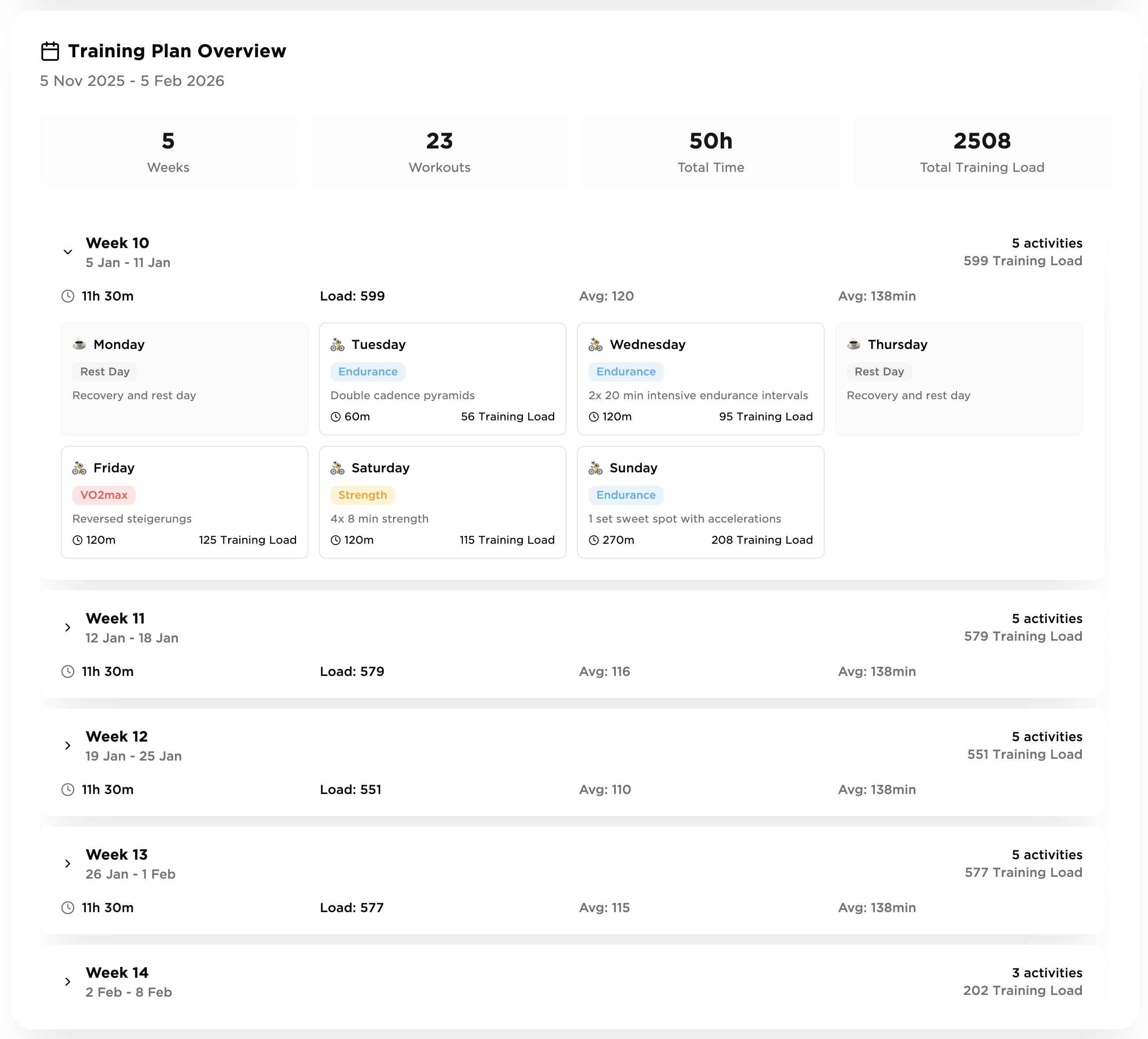Click the cyclist icon on Friday card
This screenshot has height=1039, width=1148.
point(79,468)
